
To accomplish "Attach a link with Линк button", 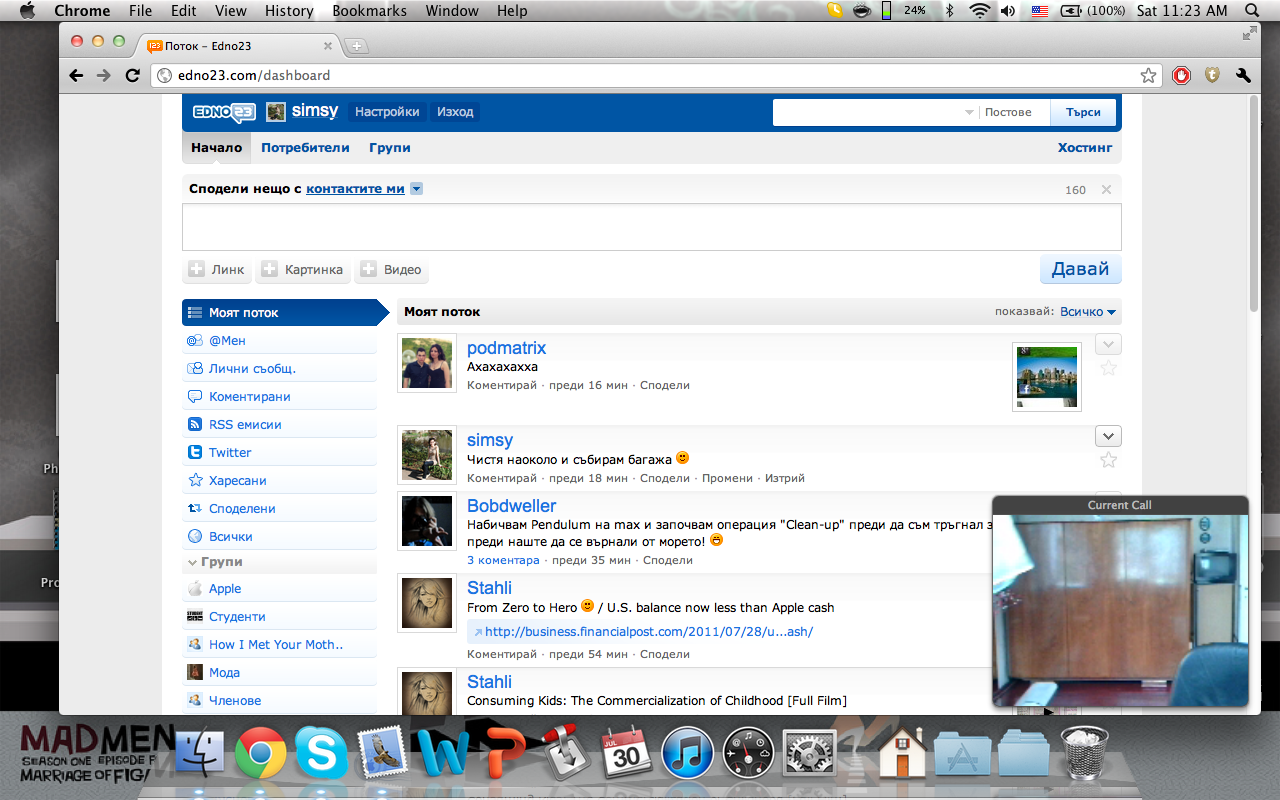I will click(x=217, y=270).
